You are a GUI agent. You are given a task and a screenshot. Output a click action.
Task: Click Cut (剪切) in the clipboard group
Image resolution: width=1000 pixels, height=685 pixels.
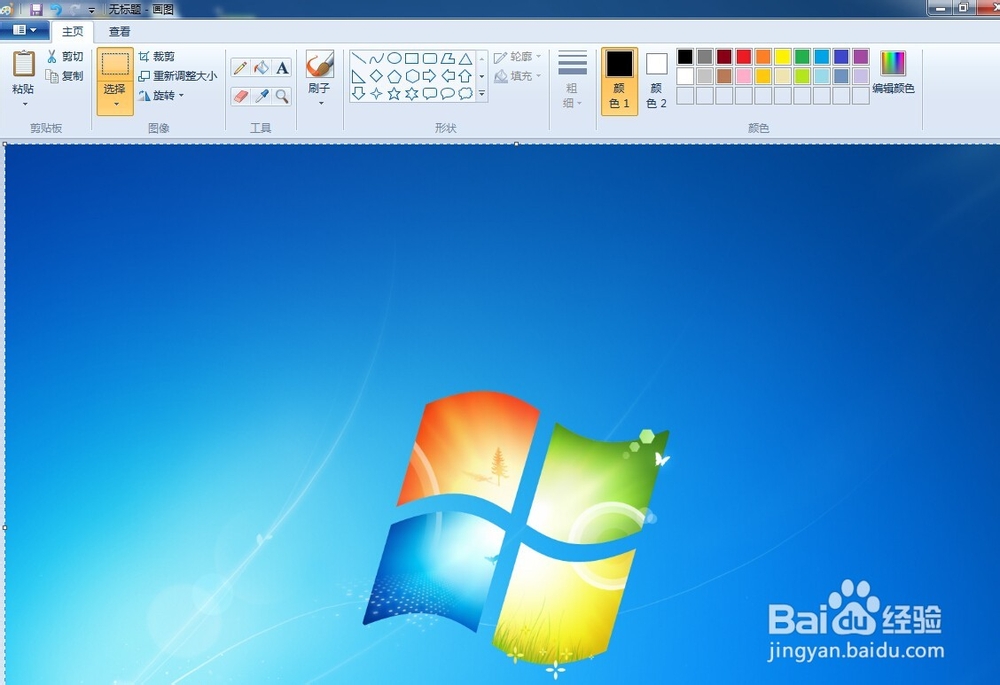pos(65,57)
